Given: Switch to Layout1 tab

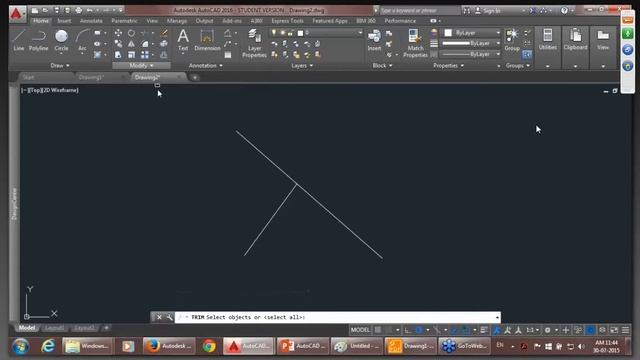Looking at the screenshot, I should click(x=54, y=328).
